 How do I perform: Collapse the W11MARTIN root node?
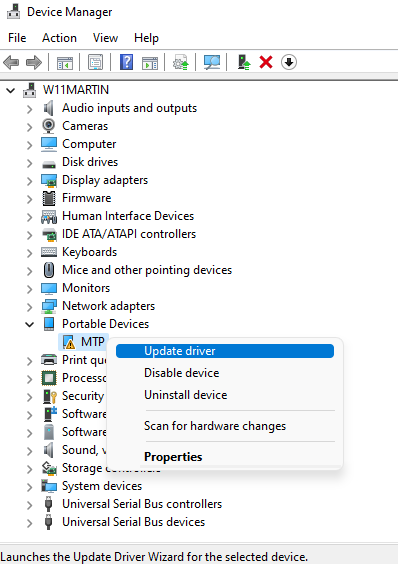(11, 90)
